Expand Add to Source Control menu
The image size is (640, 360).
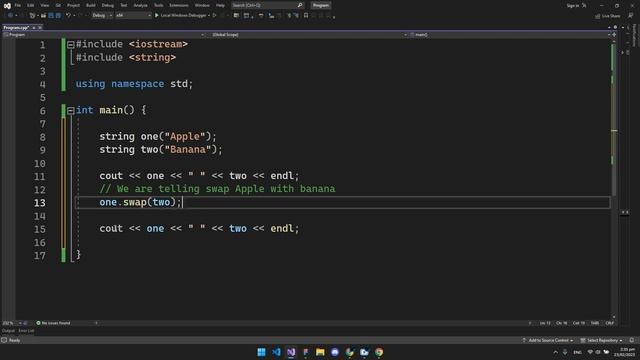547,340
